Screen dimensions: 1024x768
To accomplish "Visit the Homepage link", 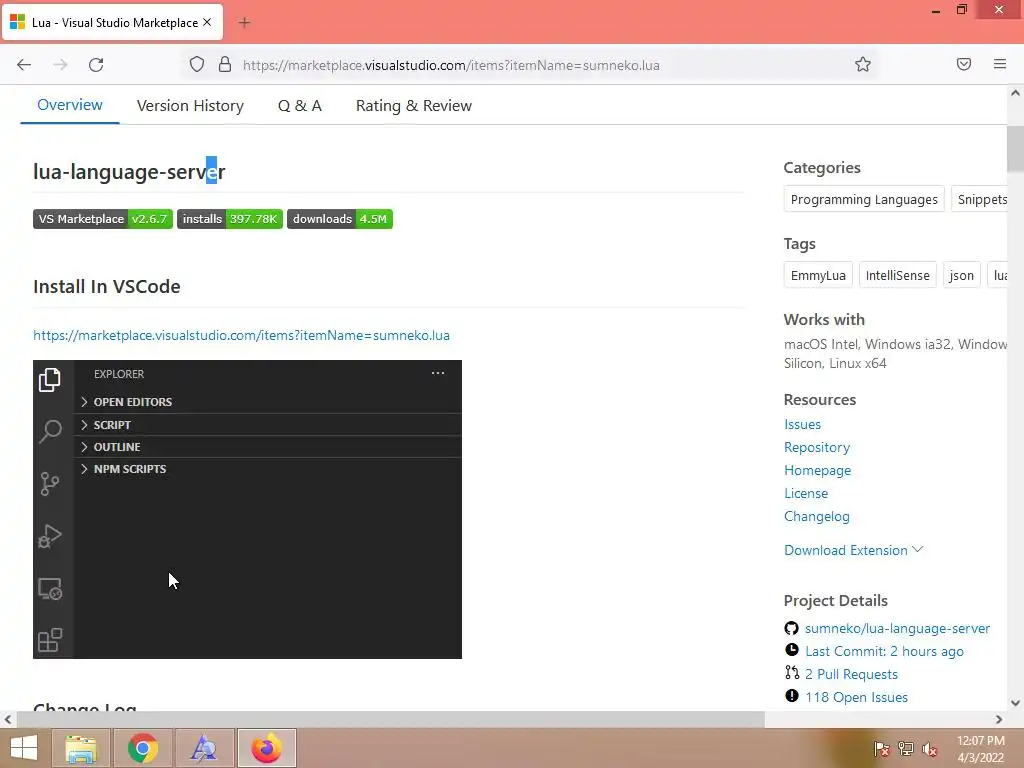I will [818, 470].
